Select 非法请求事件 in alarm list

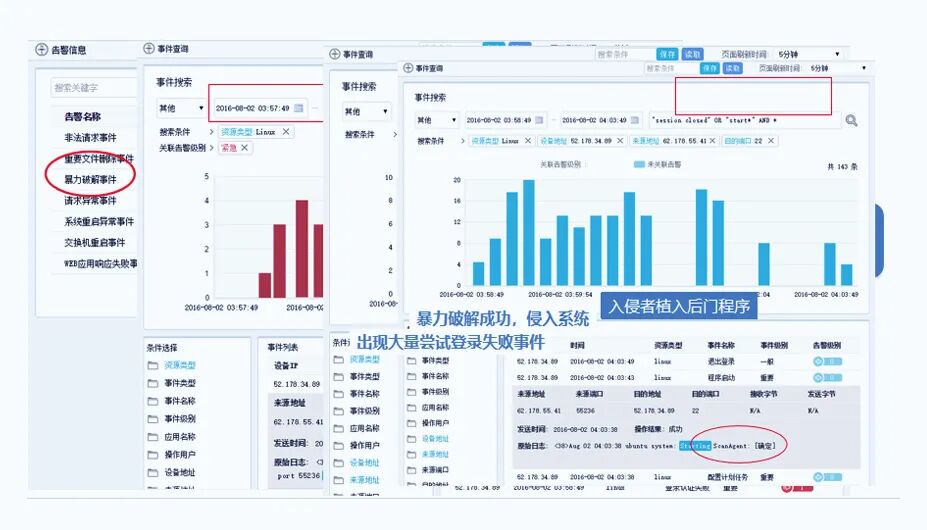click(x=90, y=138)
